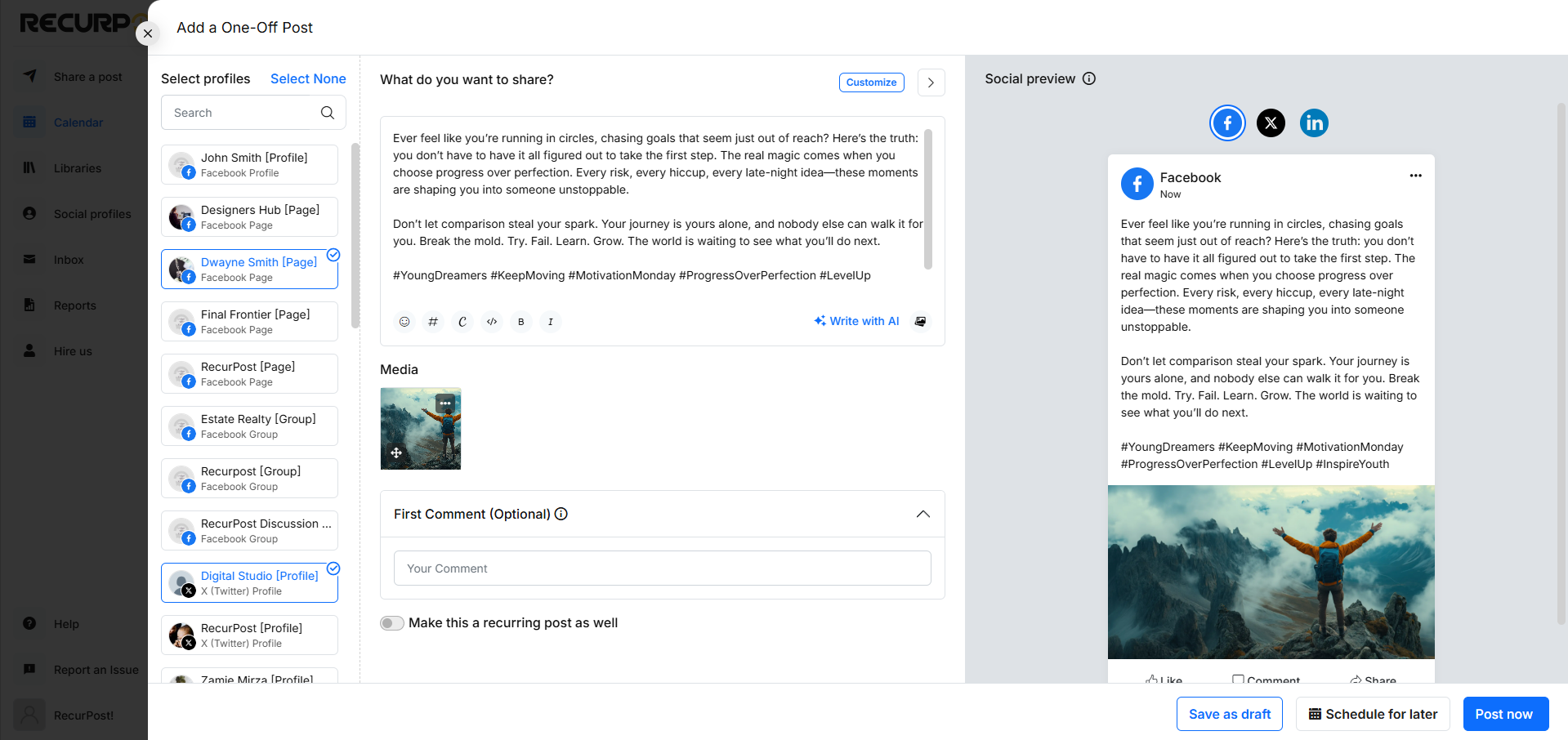Click the Reports document icon in sidebar
This screenshot has height=740, width=1568.
[x=29, y=305]
